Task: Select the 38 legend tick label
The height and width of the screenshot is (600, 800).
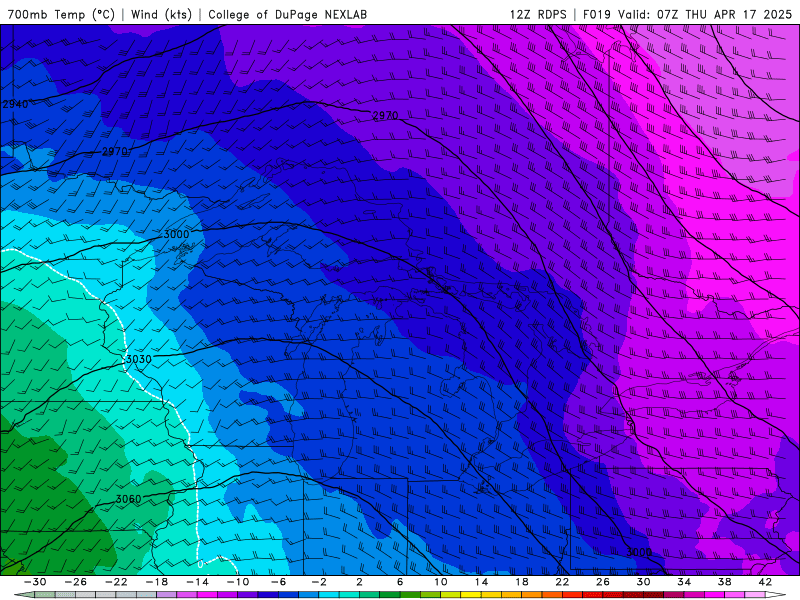Action: (724, 582)
